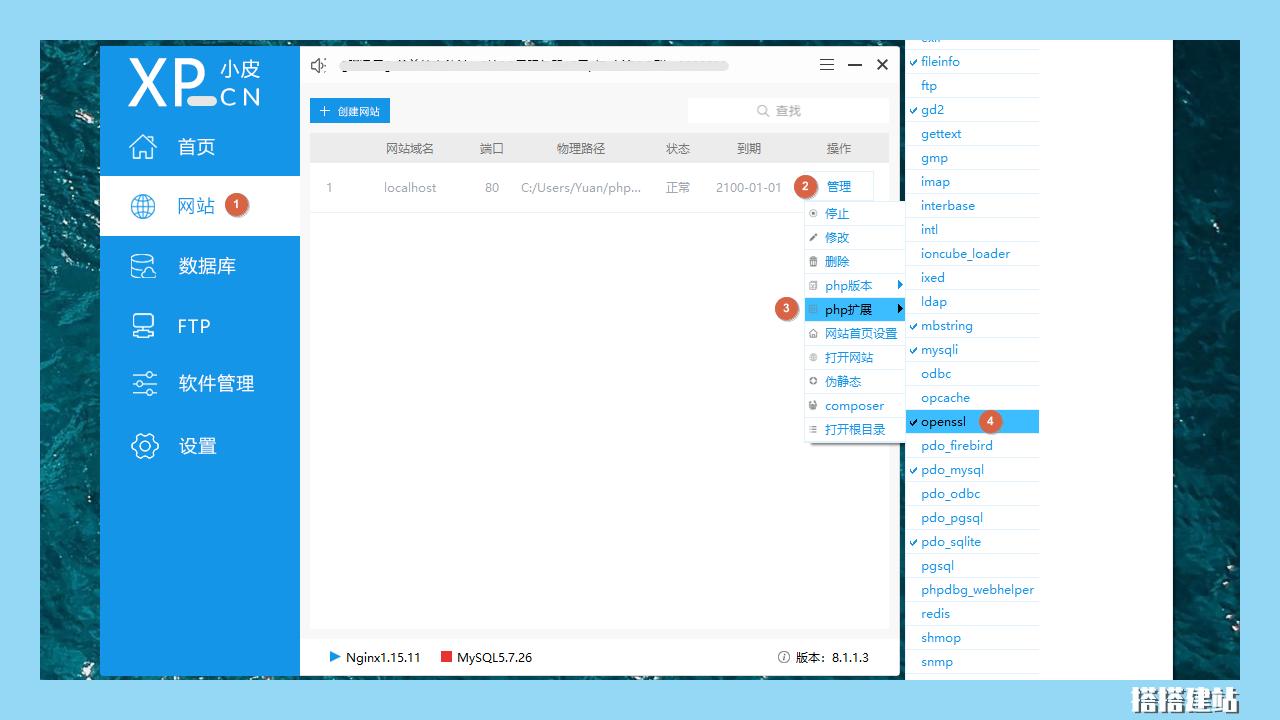The height and width of the screenshot is (720, 1280).
Task: Select 打开网站 from the context menu
Action: click(848, 357)
